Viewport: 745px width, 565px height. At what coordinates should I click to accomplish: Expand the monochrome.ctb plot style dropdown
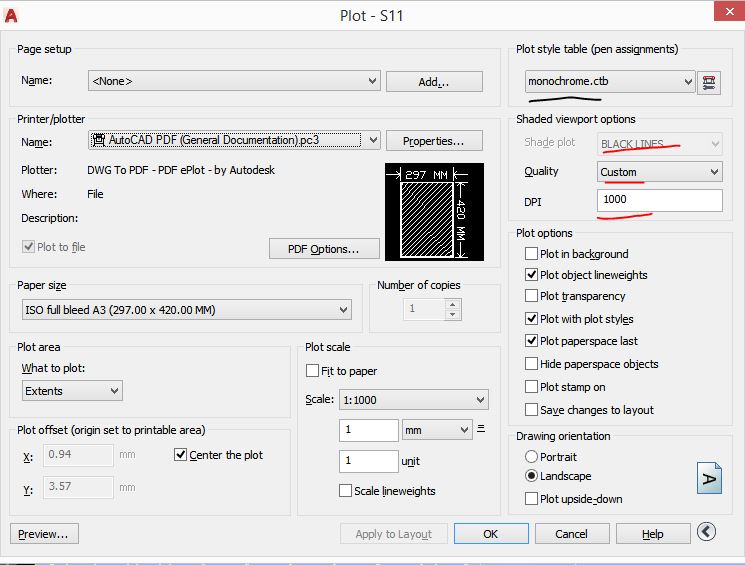(610, 82)
